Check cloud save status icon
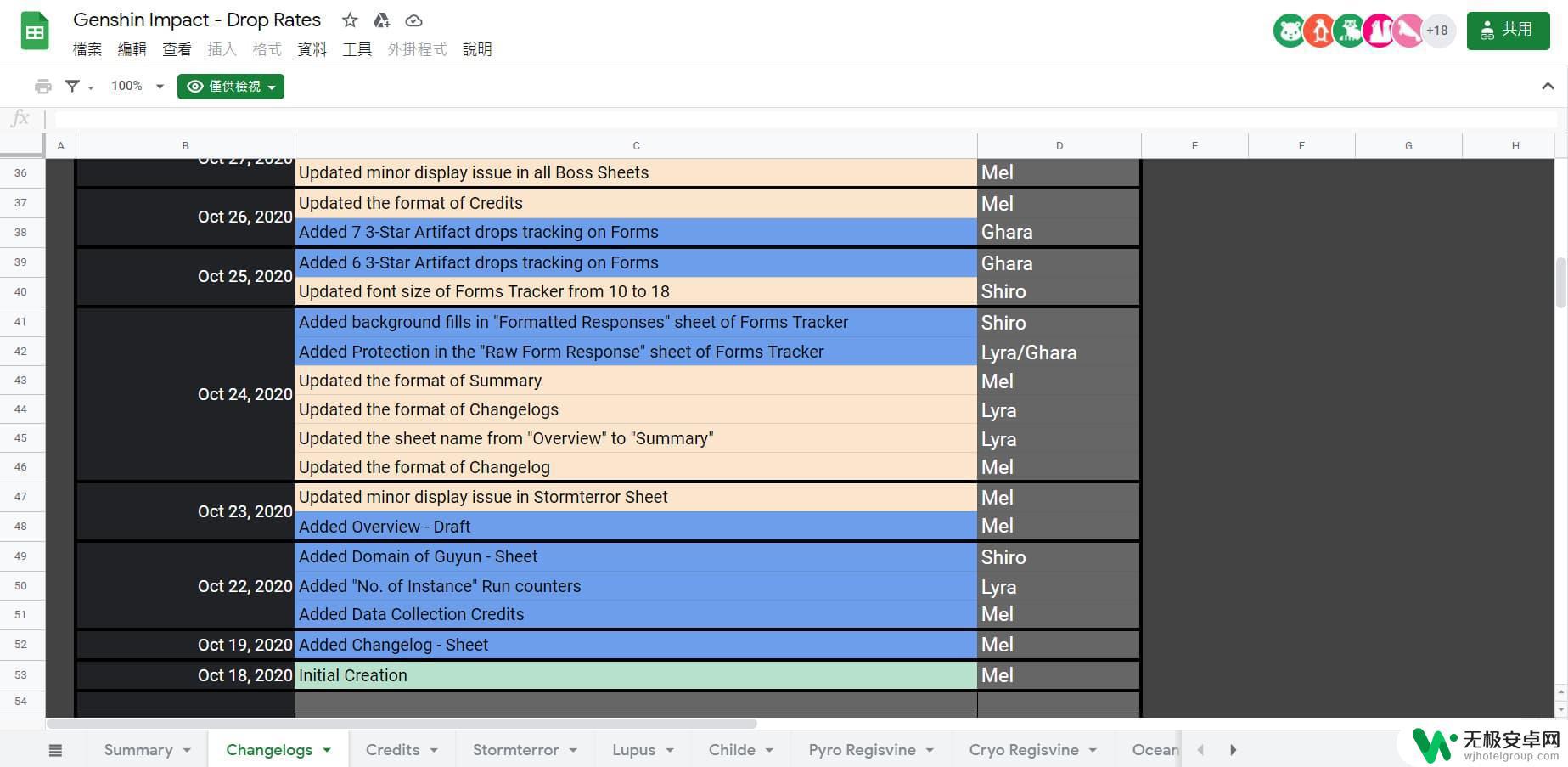This screenshot has width=1568, height=767. click(x=414, y=20)
